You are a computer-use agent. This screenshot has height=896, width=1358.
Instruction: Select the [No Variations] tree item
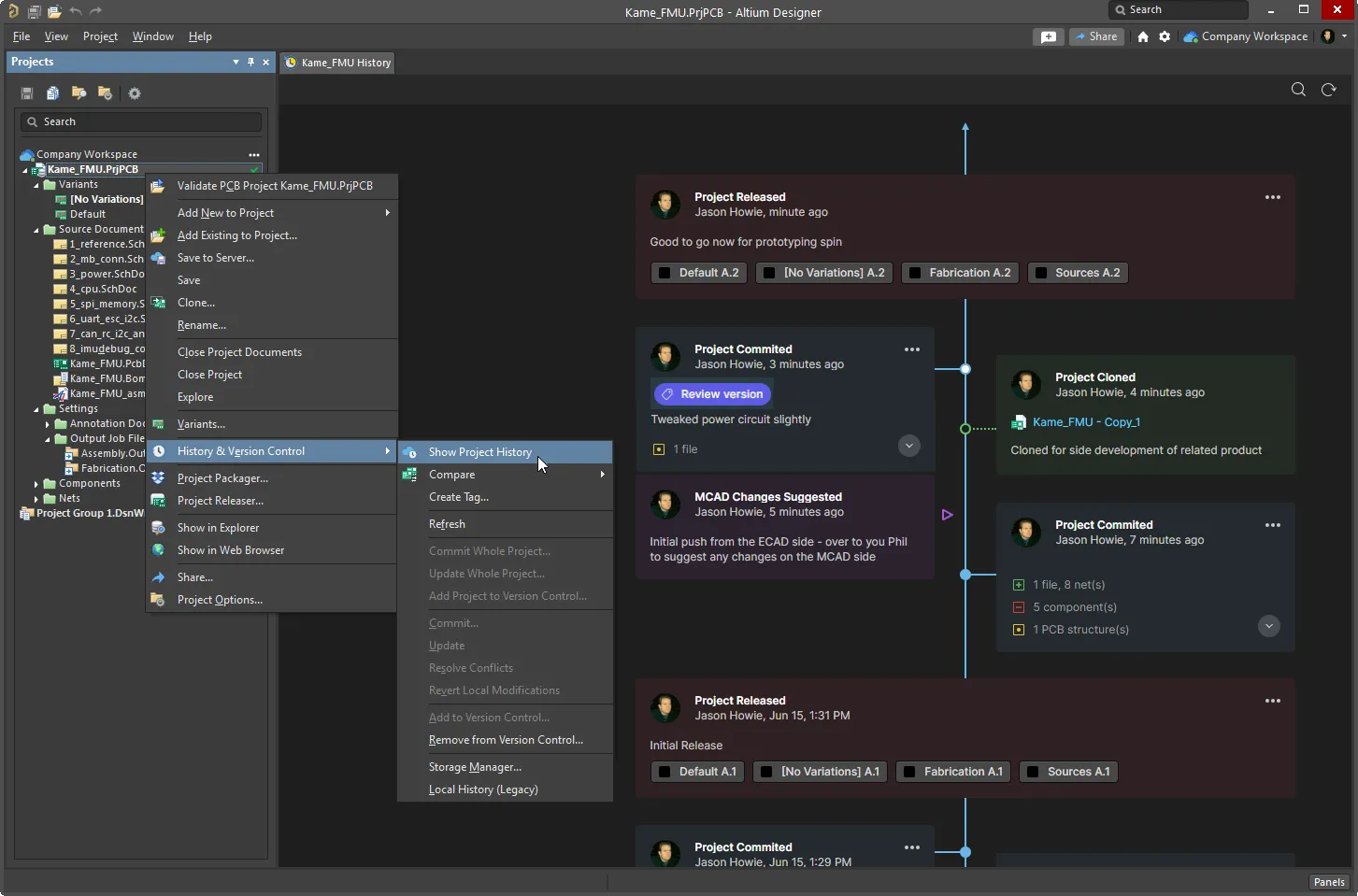[100, 199]
